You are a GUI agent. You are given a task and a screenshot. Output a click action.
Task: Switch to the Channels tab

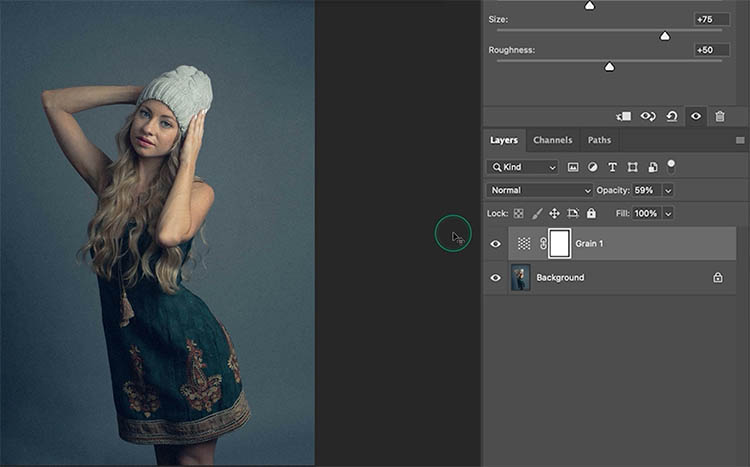[x=552, y=140]
